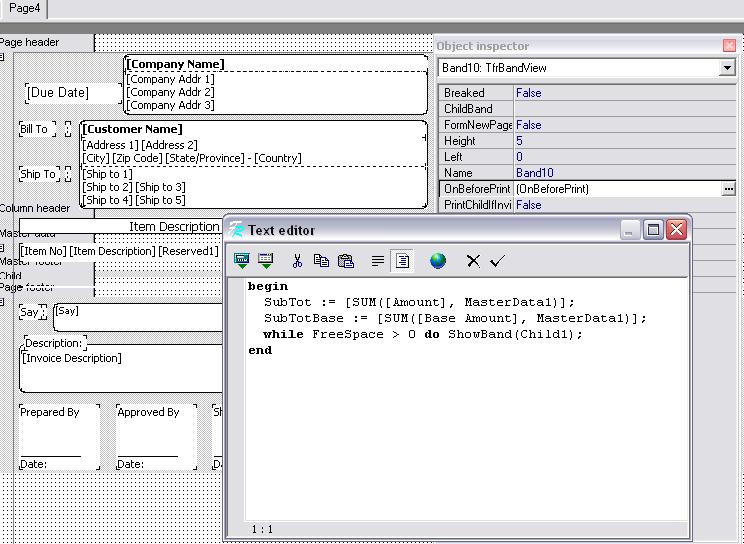The width and height of the screenshot is (744, 544).
Task: Toggle word wrap lines icon
Action: 378,261
